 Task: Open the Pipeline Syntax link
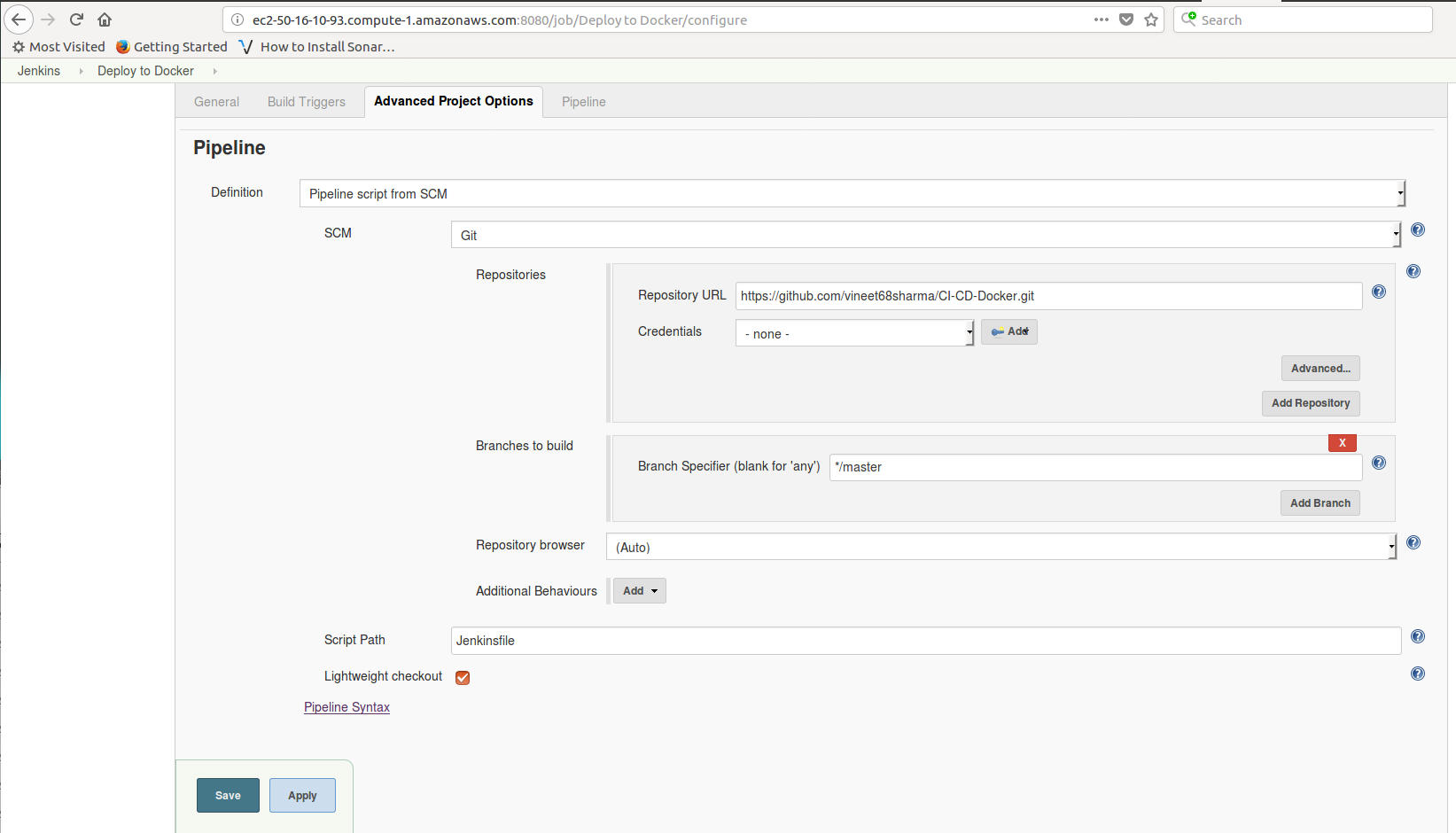[346, 707]
